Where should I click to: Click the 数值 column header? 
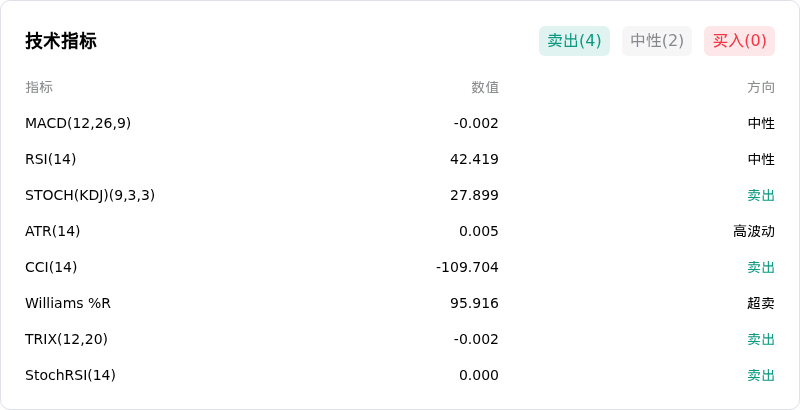point(485,87)
